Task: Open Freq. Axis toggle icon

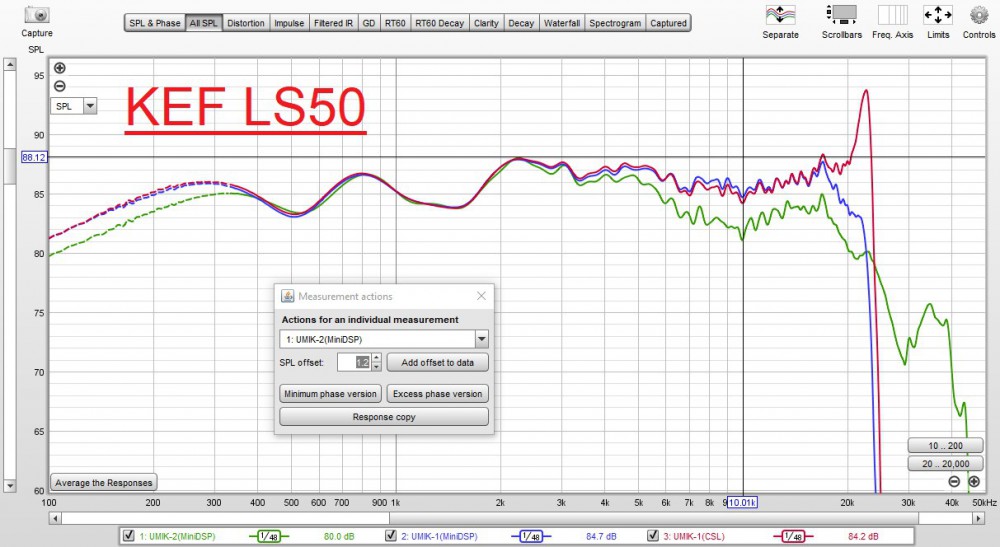Action: (x=892, y=15)
